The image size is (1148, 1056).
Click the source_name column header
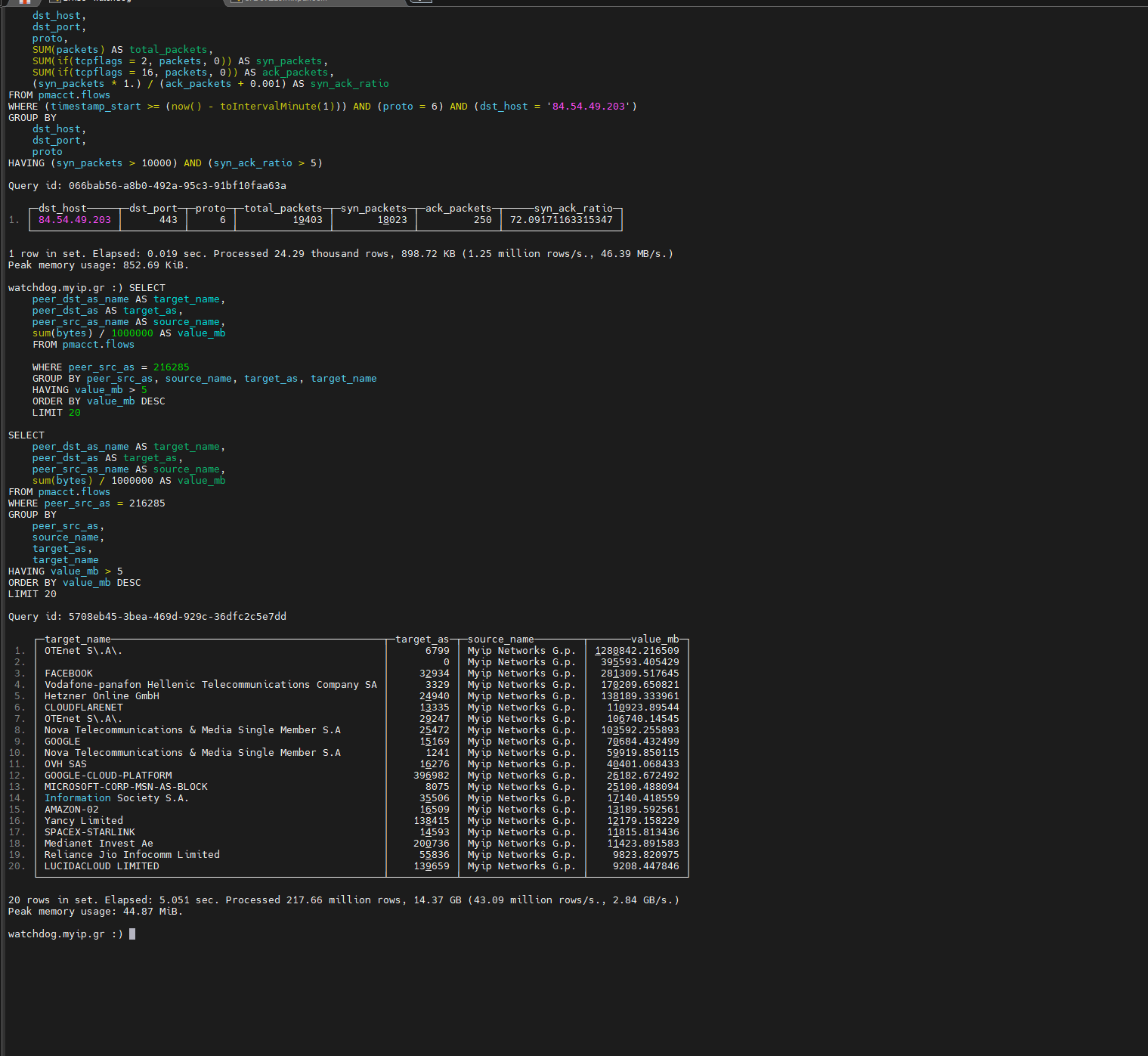[501, 639]
